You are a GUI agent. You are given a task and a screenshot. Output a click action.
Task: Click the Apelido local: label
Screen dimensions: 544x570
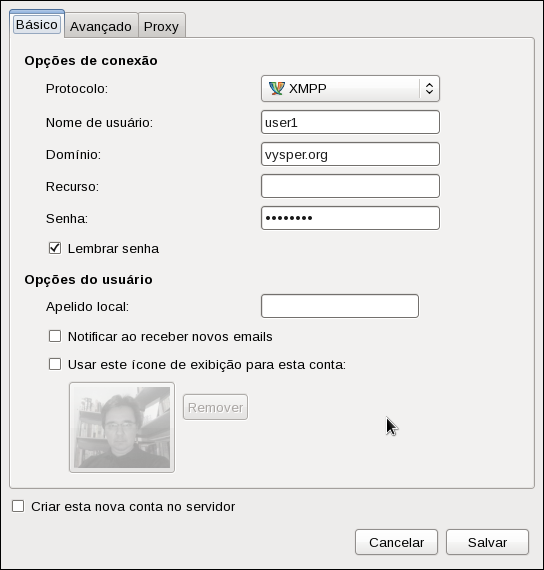87,306
